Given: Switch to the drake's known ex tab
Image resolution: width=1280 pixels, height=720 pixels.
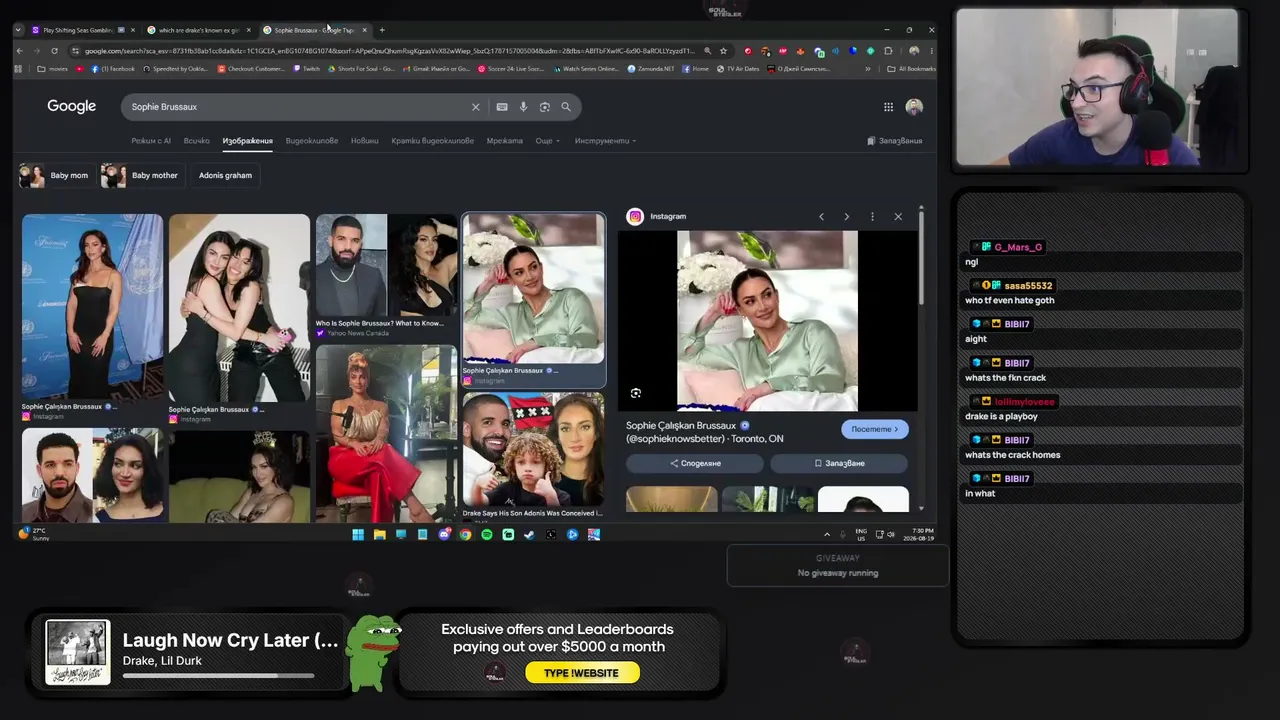Looking at the screenshot, I should tap(199, 30).
